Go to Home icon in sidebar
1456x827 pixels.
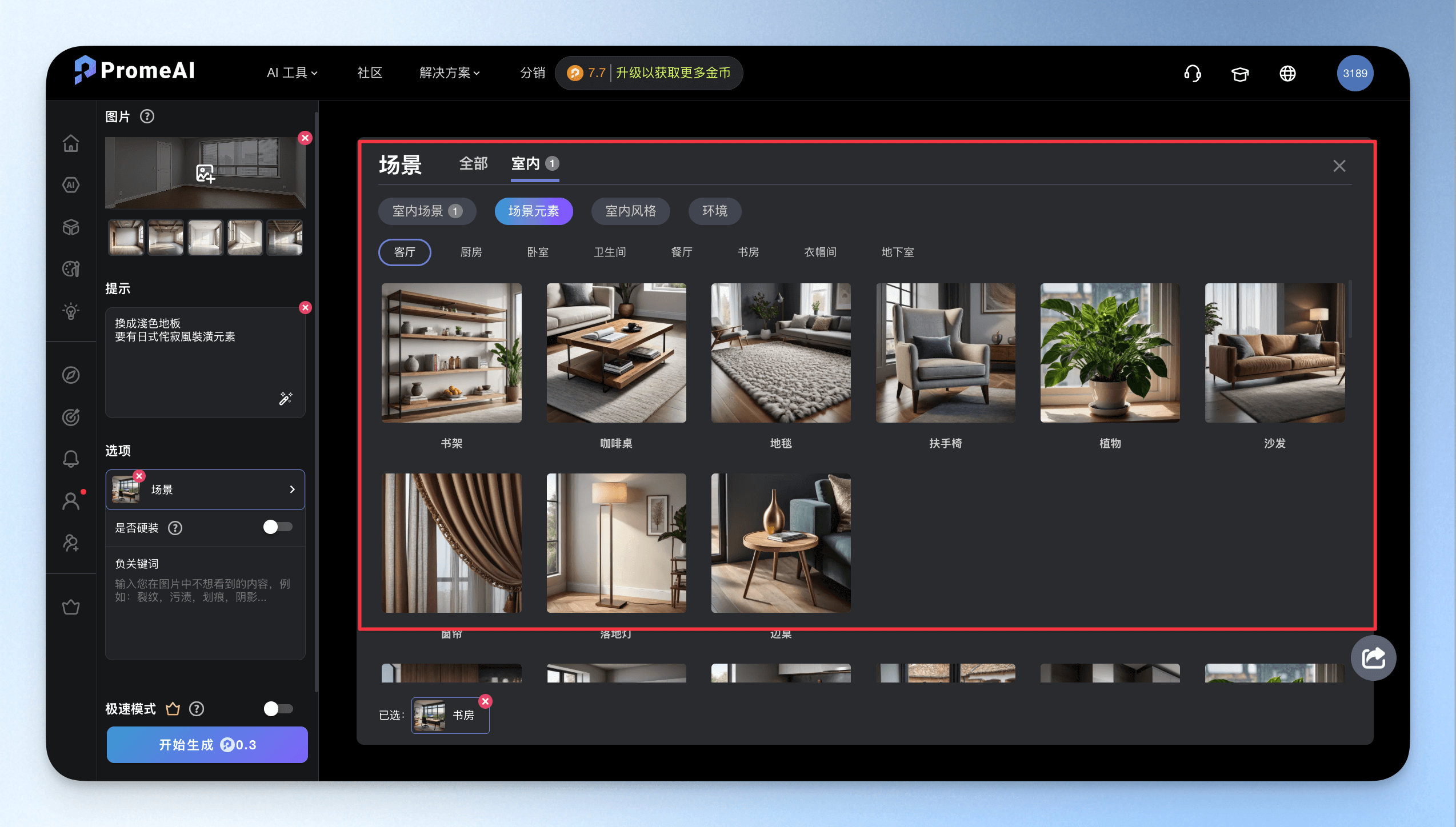point(71,143)
